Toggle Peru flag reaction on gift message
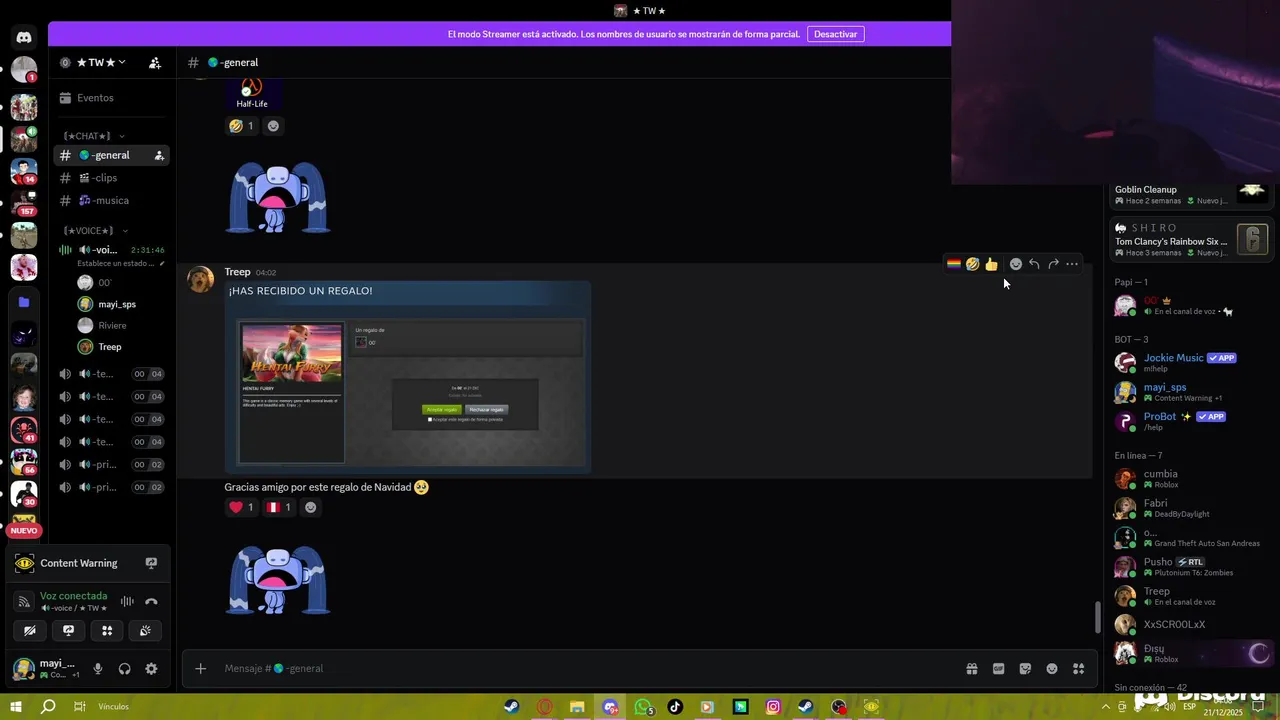This screenshot has height=720, width=1280. click(x=279, y=507)
